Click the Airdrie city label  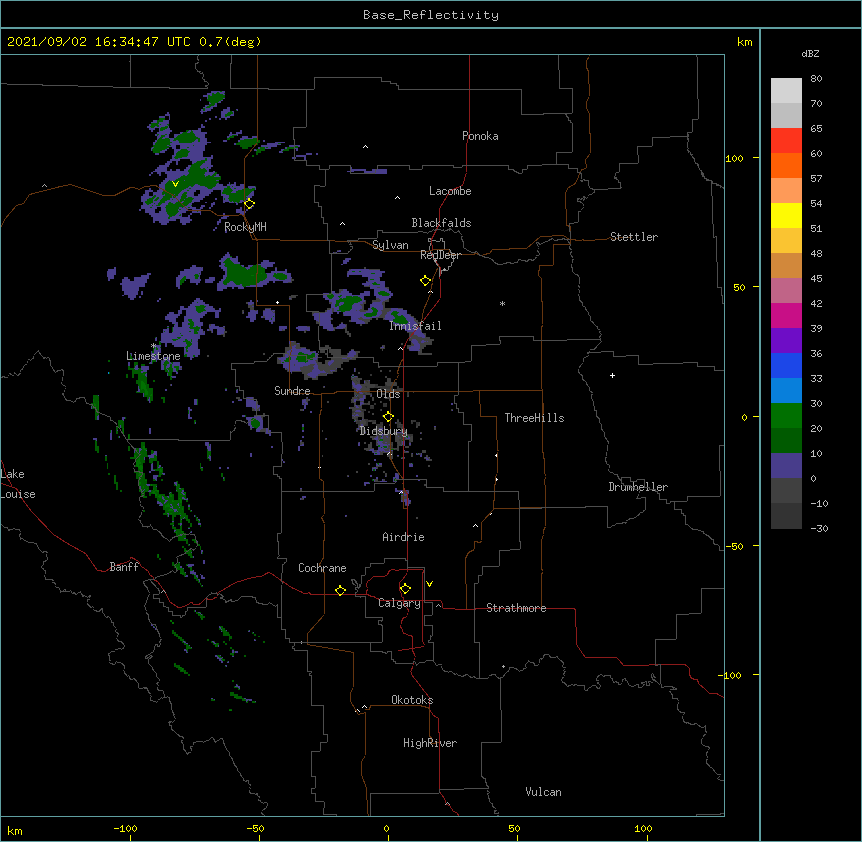[x=403, y=537]
